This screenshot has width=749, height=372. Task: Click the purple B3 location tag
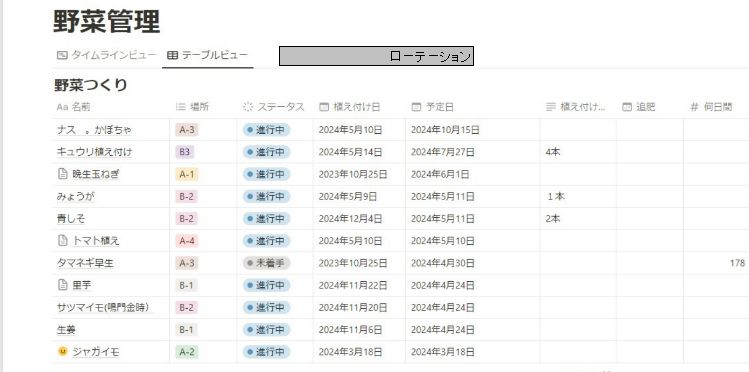tap(184, 152)
